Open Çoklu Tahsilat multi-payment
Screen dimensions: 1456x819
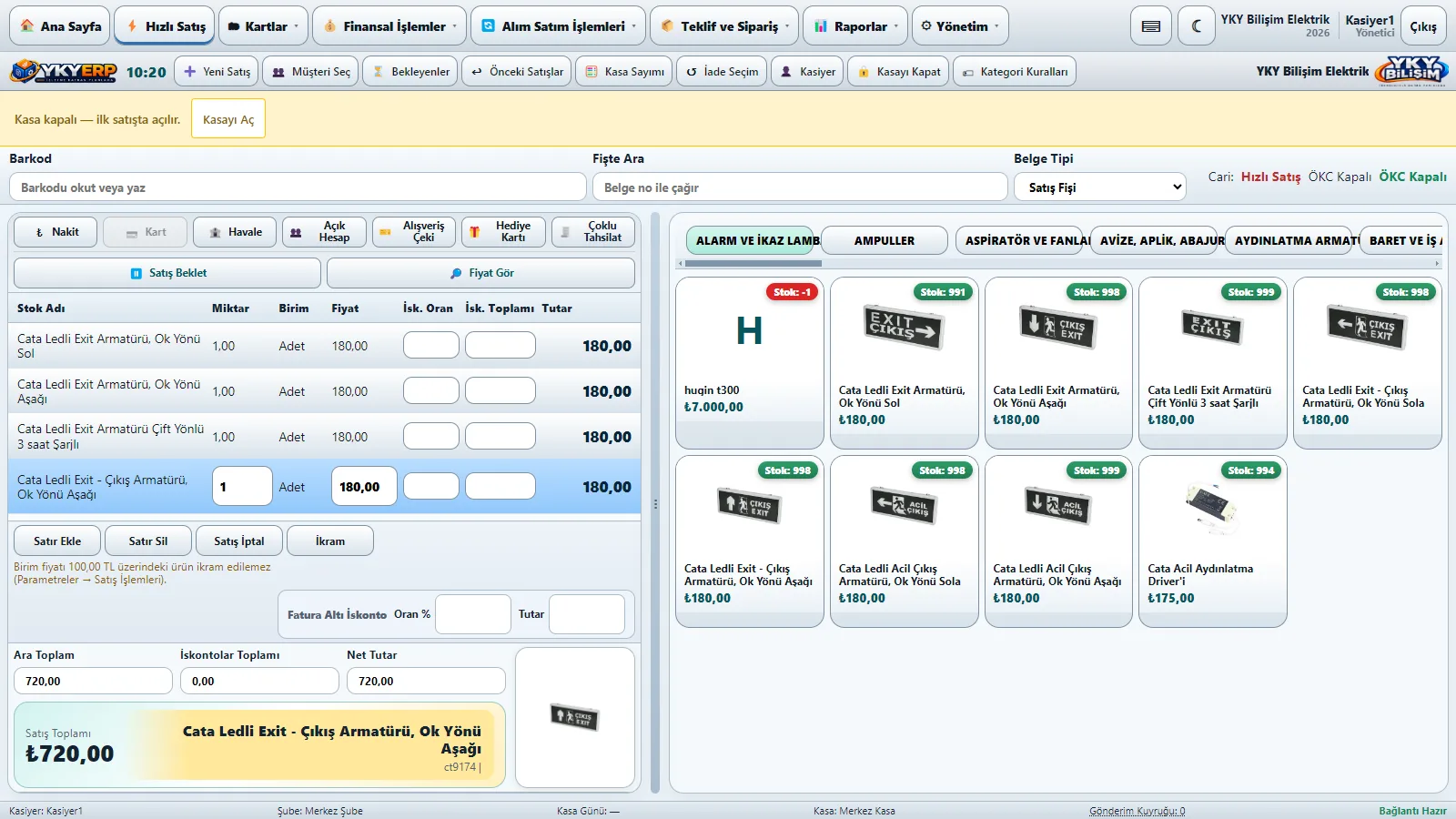(x=593, y=232)
